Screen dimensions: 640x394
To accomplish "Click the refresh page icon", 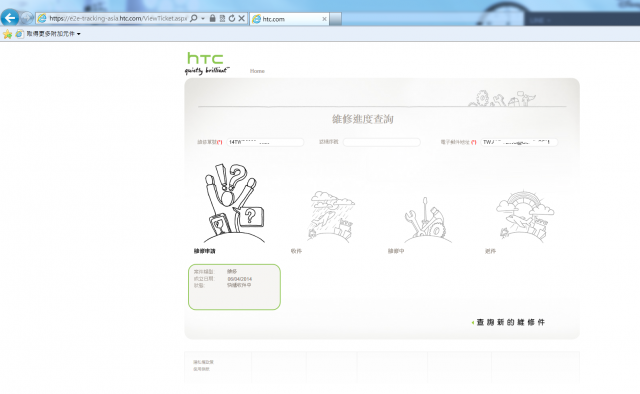I will coord(232,18).
